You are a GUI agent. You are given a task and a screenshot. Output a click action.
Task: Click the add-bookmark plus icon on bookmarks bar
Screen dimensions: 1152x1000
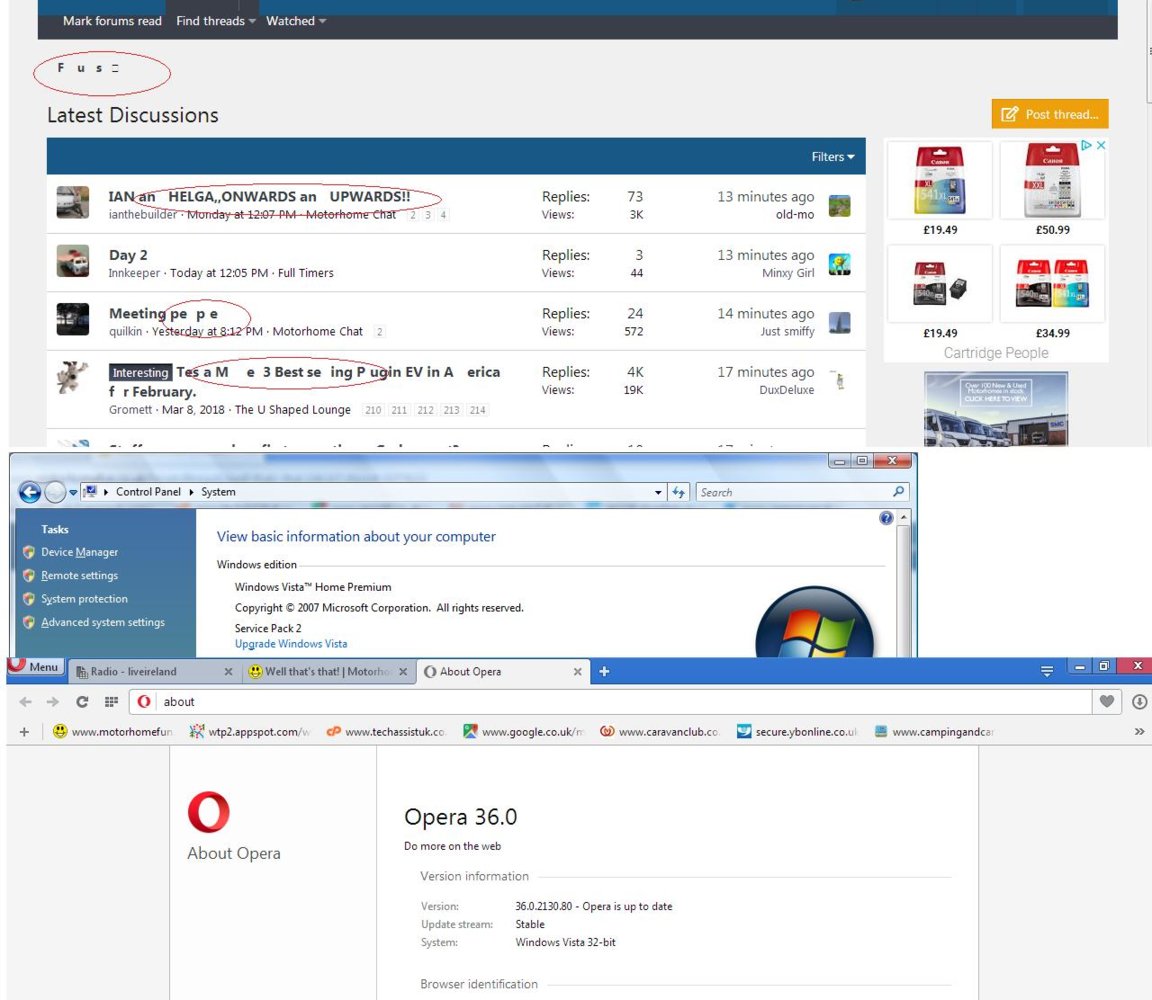coord(24,732)
